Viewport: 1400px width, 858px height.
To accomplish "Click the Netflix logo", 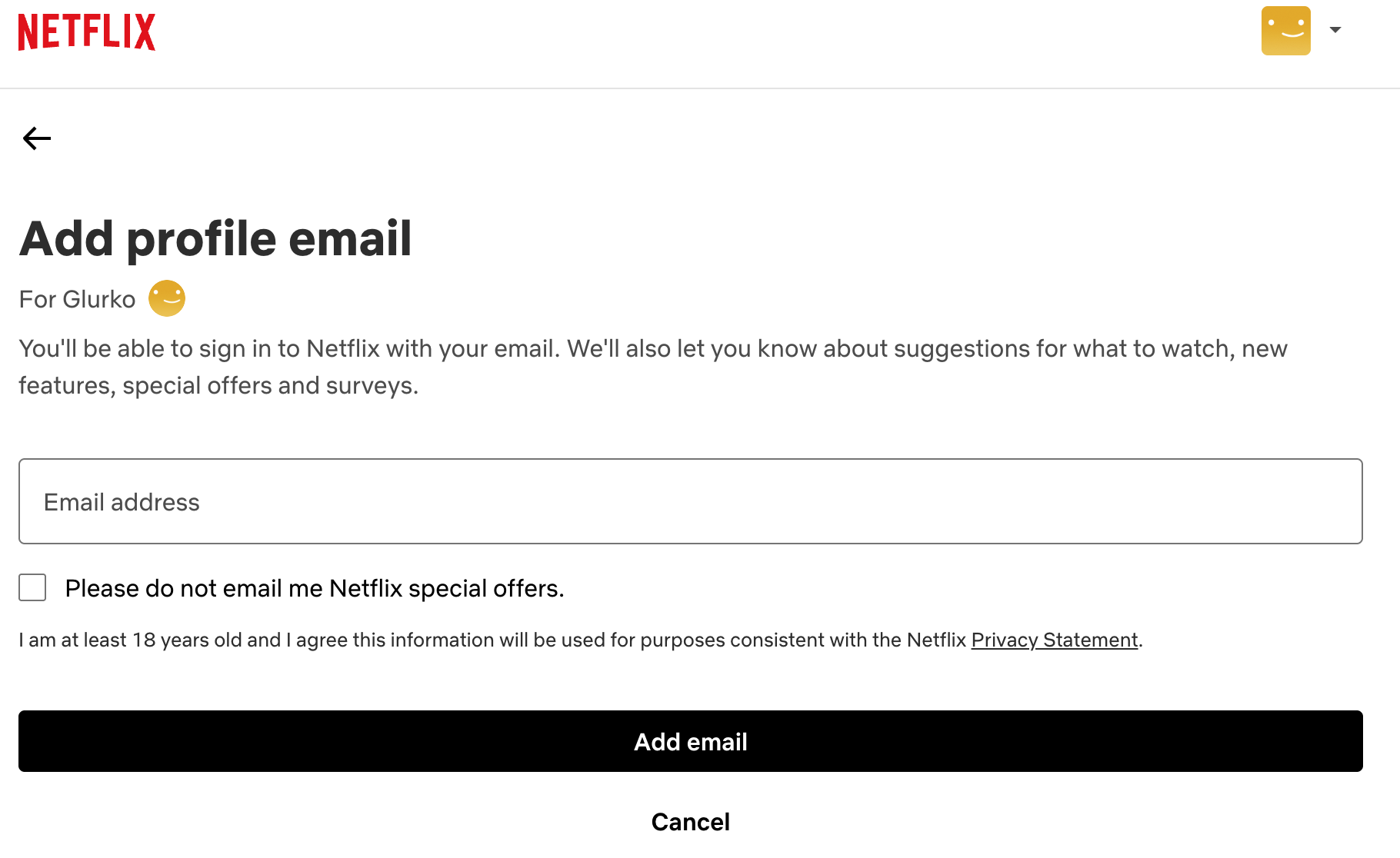I will click(87, 32).
